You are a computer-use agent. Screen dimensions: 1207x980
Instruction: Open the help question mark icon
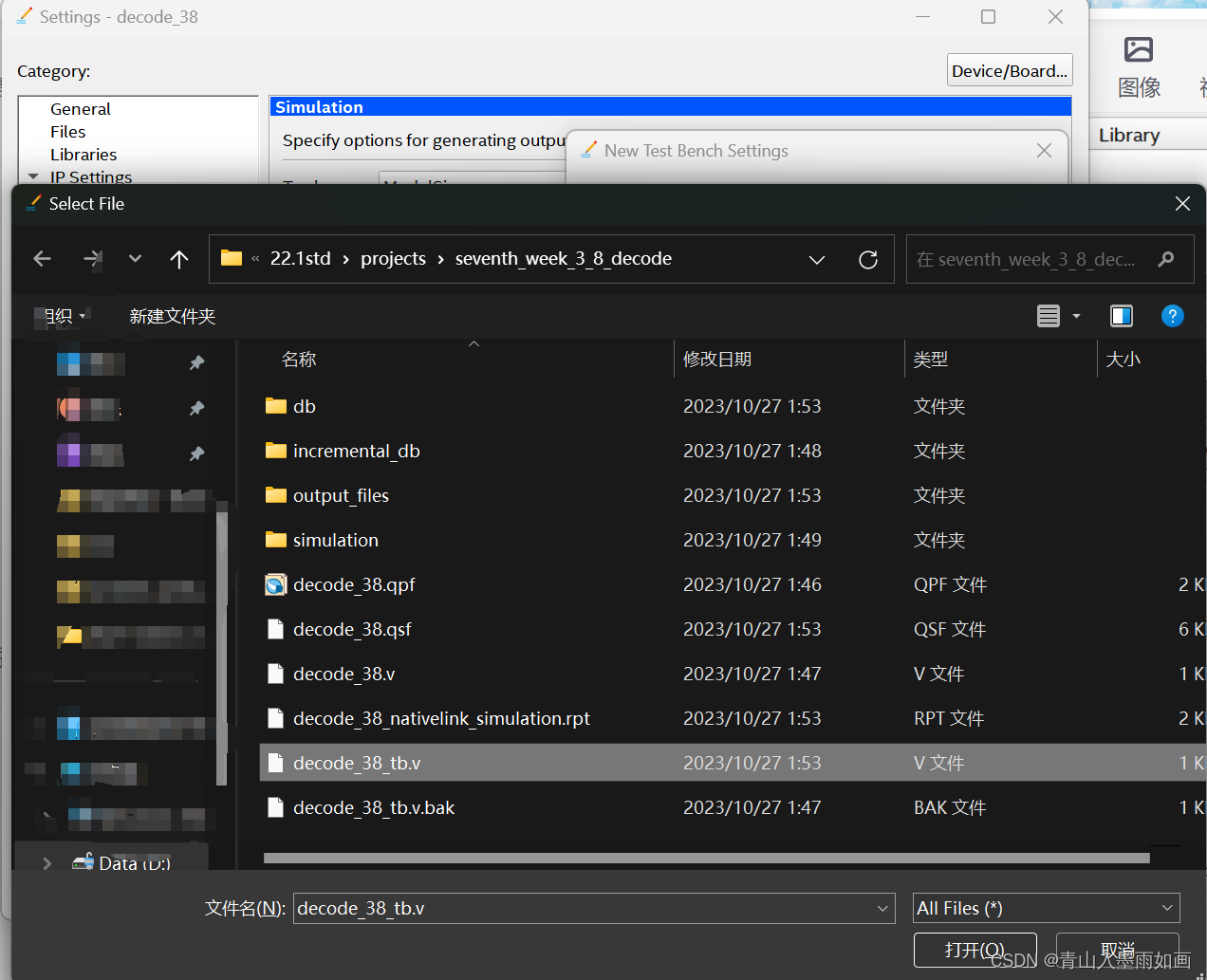(x=1173, y=315)
